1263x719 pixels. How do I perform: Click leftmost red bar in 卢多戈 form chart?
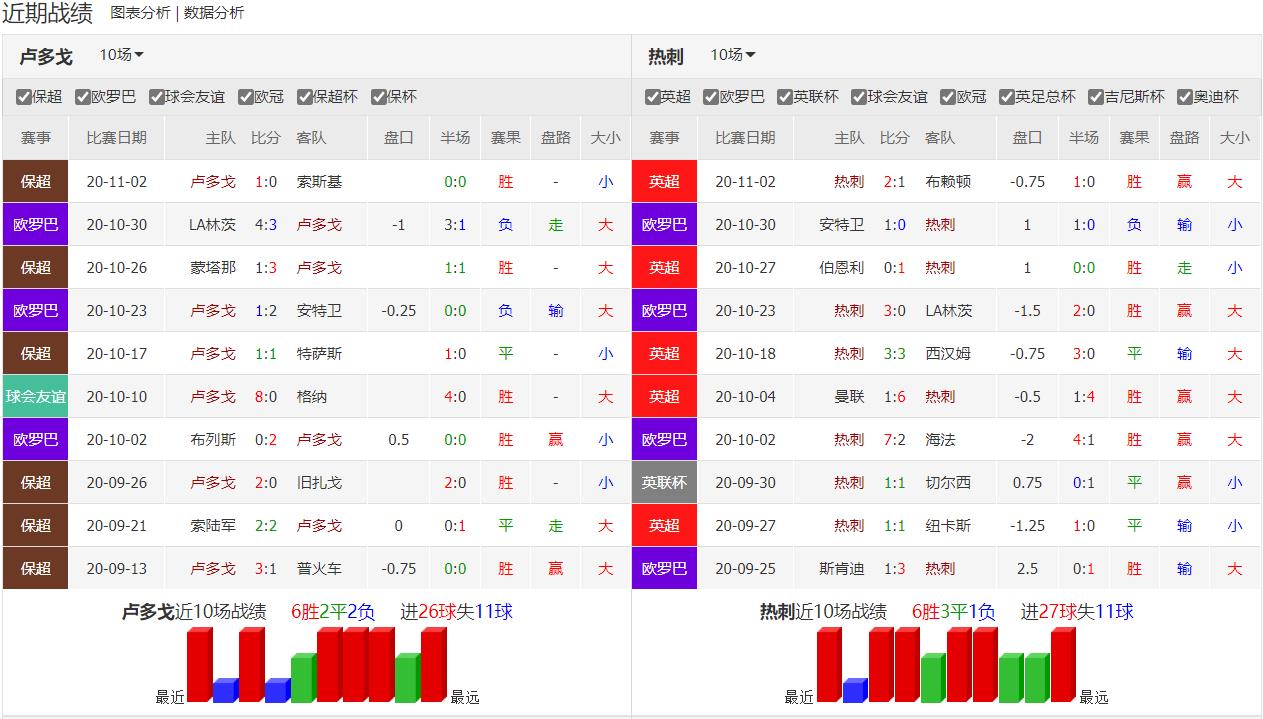(x=199, y=666)
